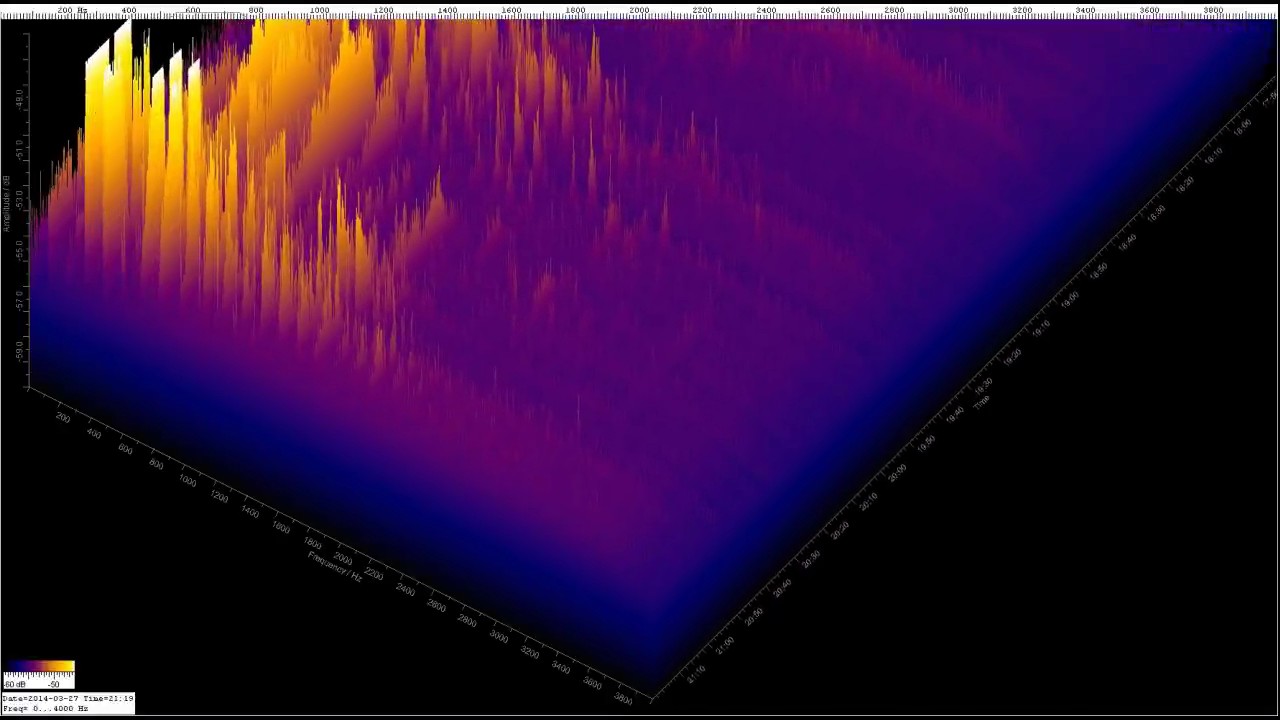Select the 2000 mark on the top frequency ruler
Image resolution: width=1280 pixels, height=720 pixels.
pos(639,10)
